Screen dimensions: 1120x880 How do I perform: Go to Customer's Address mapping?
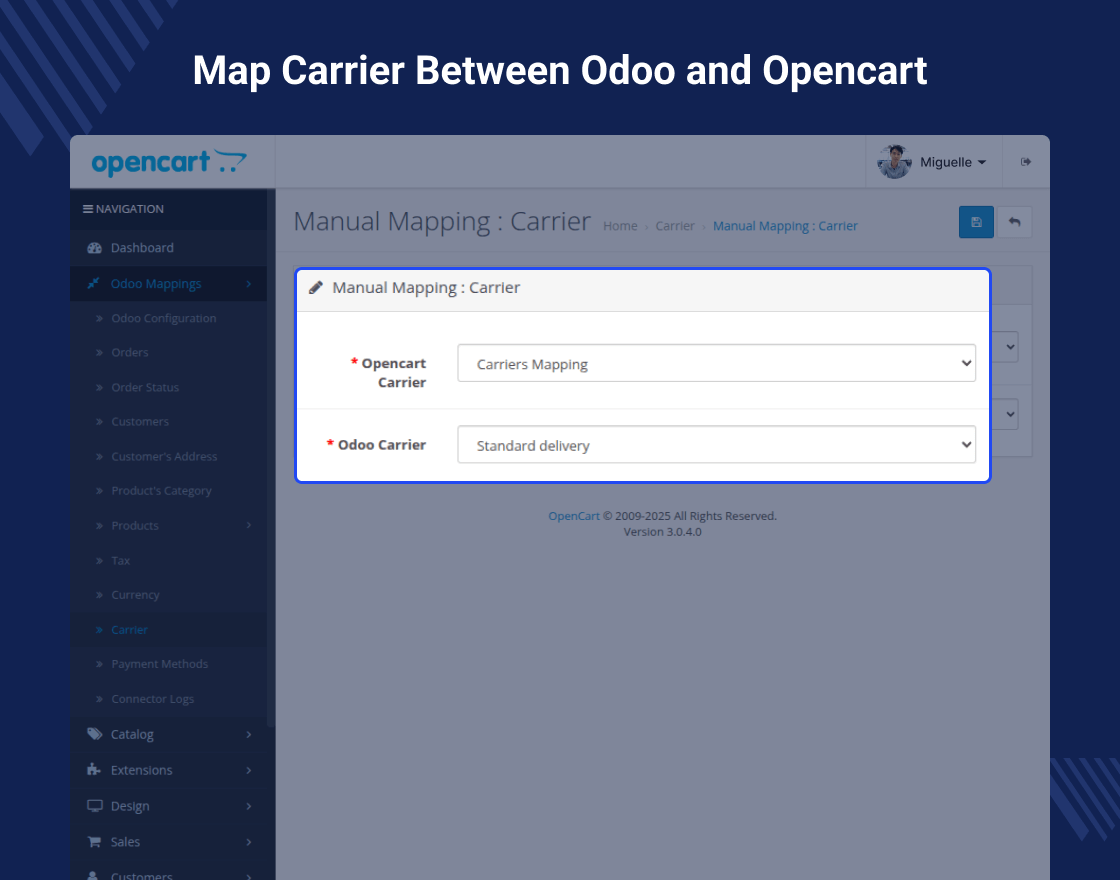click(164, 457)
